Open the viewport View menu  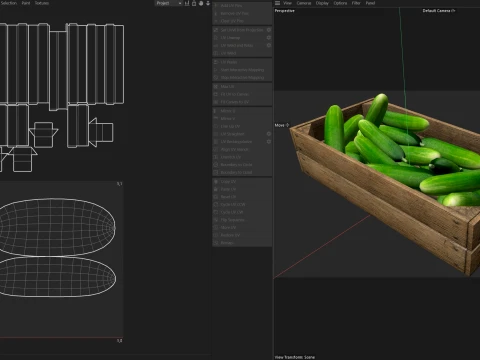[x=287, y=3]
